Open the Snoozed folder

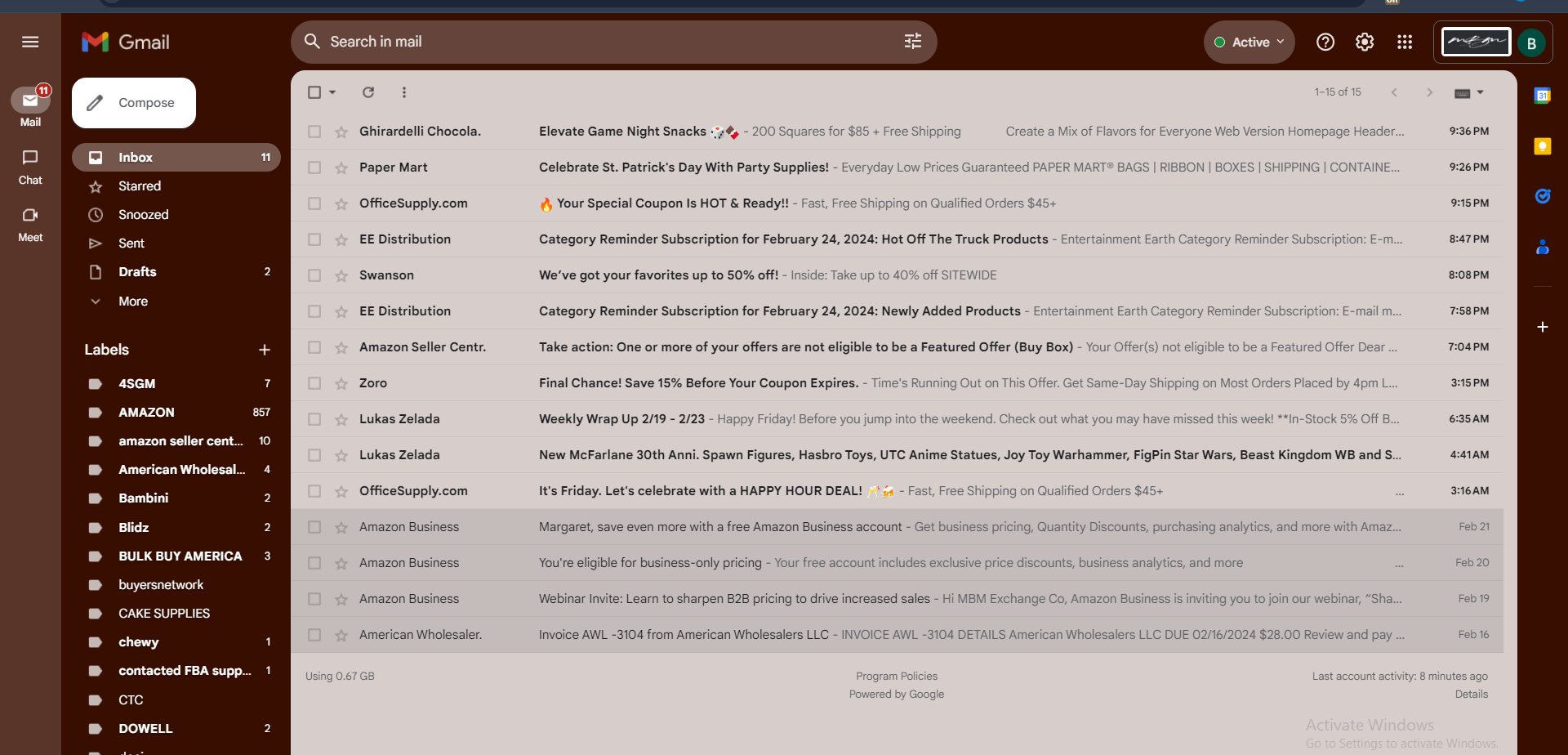(176, 215)
